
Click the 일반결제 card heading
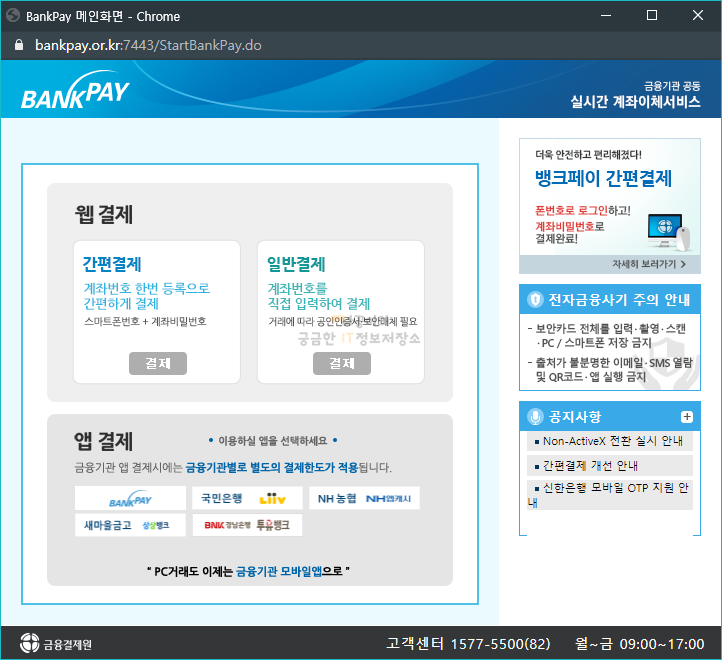296,264
